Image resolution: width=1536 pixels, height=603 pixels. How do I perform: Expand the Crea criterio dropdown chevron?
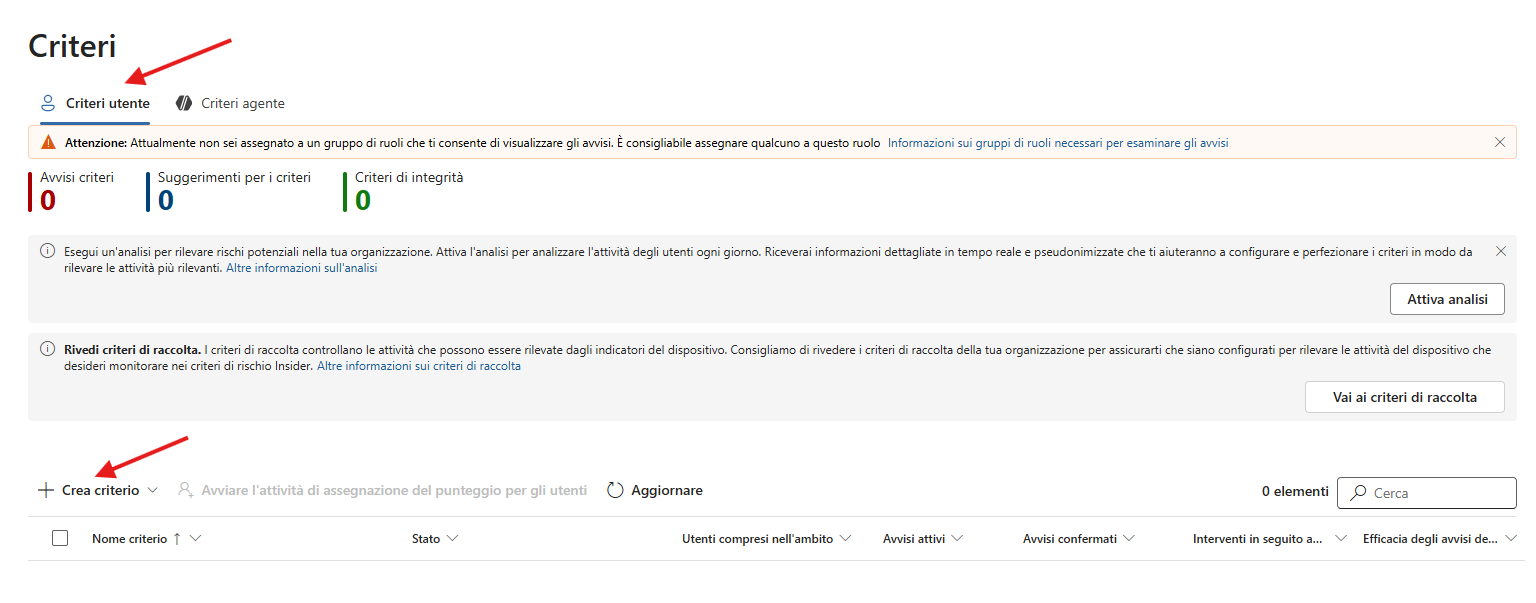coord(153,490)
